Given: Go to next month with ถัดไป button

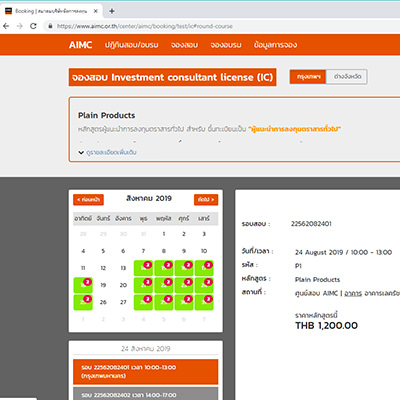Looking at the screenshot, I should [206, 200].
